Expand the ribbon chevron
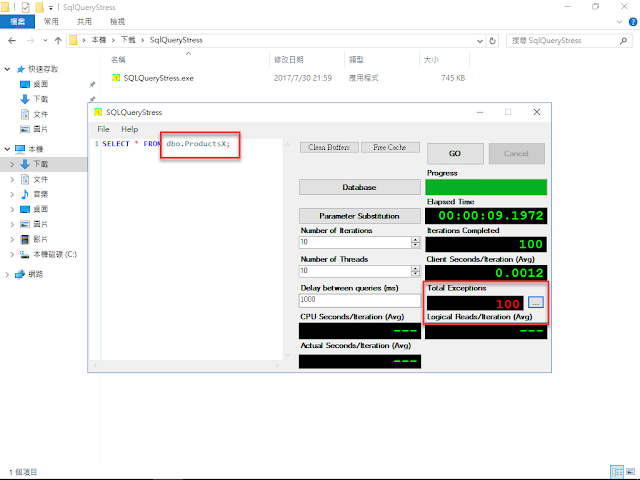This screenshot has width=640, height=480. click(619, 22)
